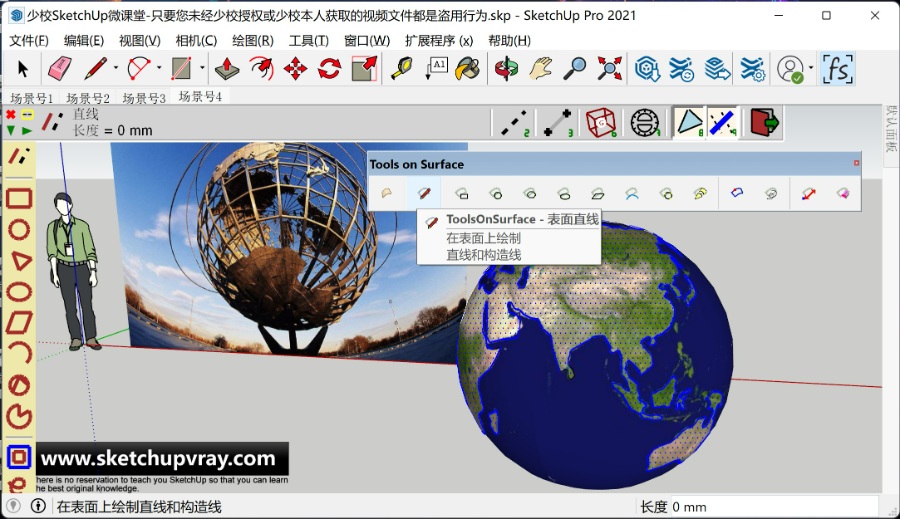Switch to scene tab 场景号3
Screen dimensions: 900x519
pos(144,98)
